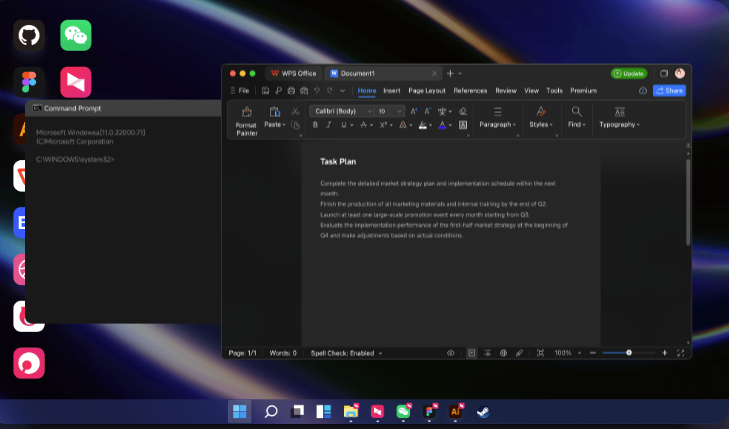
Task: Switch to the Insert tab
Action: [x=391, y=91]
